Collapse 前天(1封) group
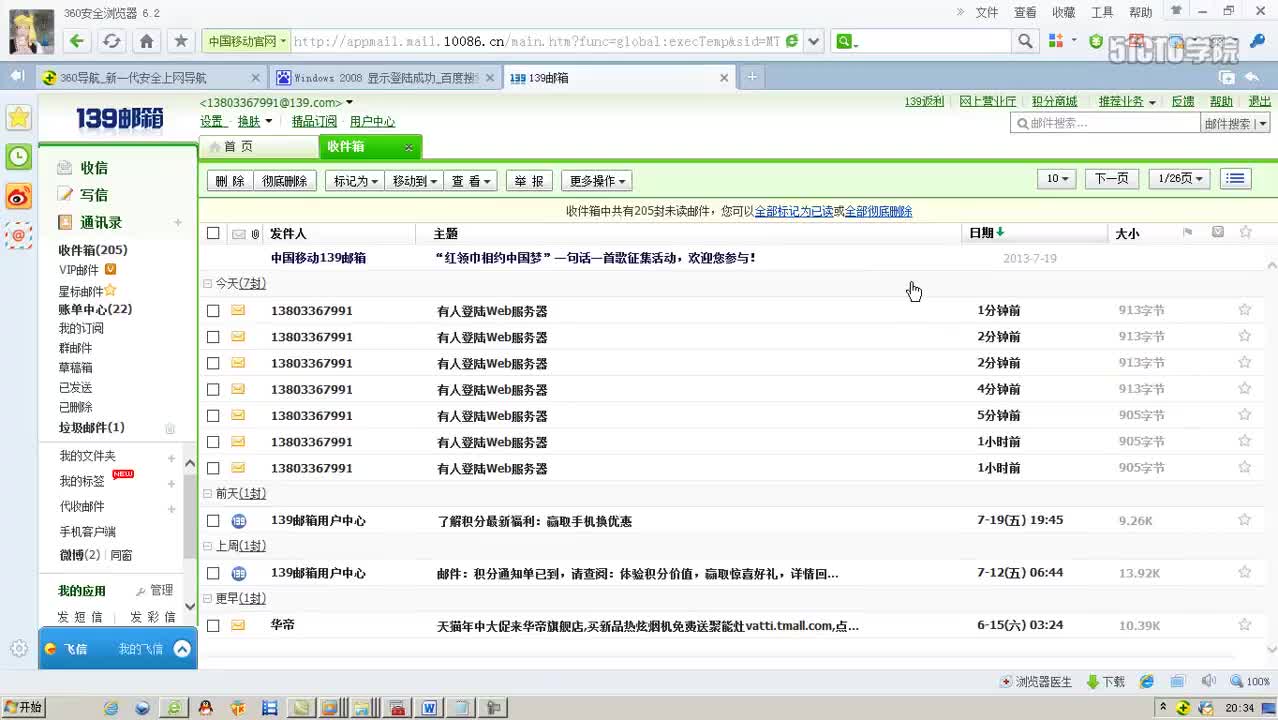1278x720 pixels. (207, 494)
